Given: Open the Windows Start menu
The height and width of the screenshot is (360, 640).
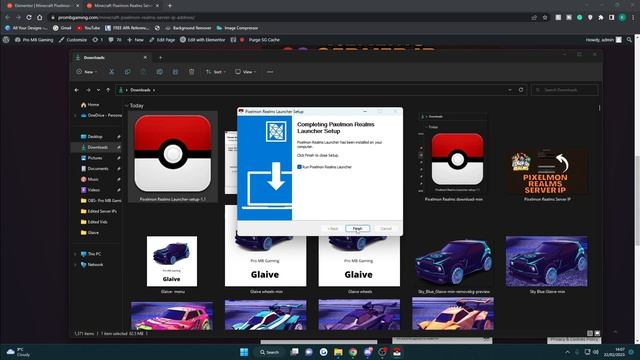Looking at the screenshot, I should click(x=244, y=352).
